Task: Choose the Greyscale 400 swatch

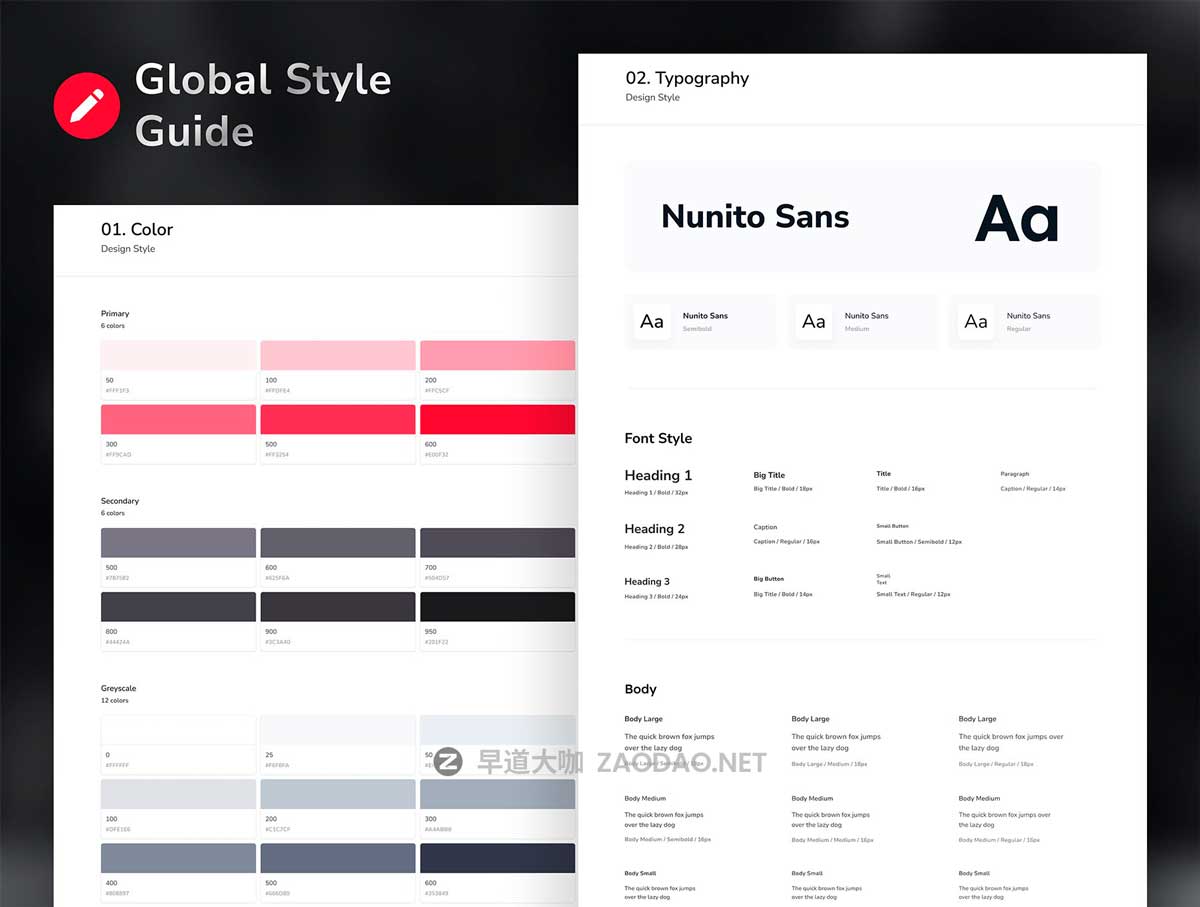Action: [x=178, y=858]
